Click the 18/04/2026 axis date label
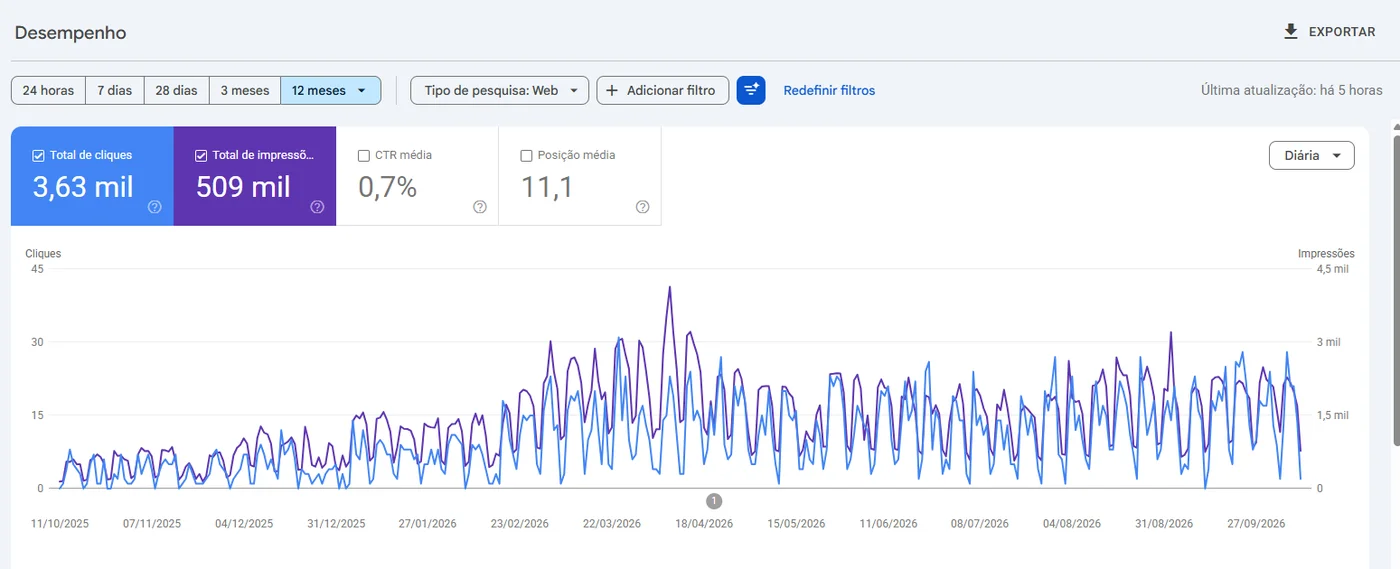This screenshot has height=569, width=1400. (704, 523)
